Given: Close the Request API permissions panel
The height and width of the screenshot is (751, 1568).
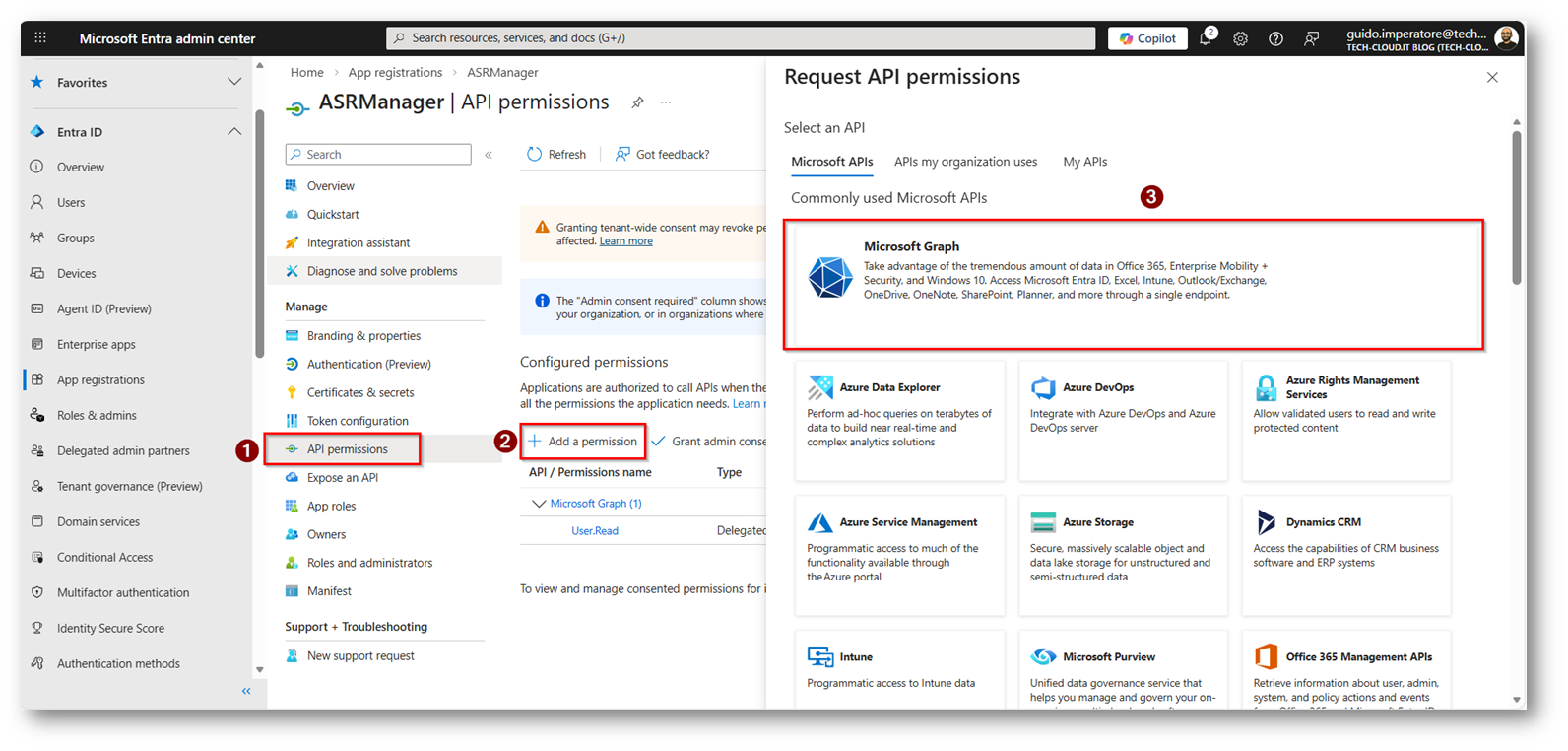Looking at the screenshot, I should (1492, 77).
